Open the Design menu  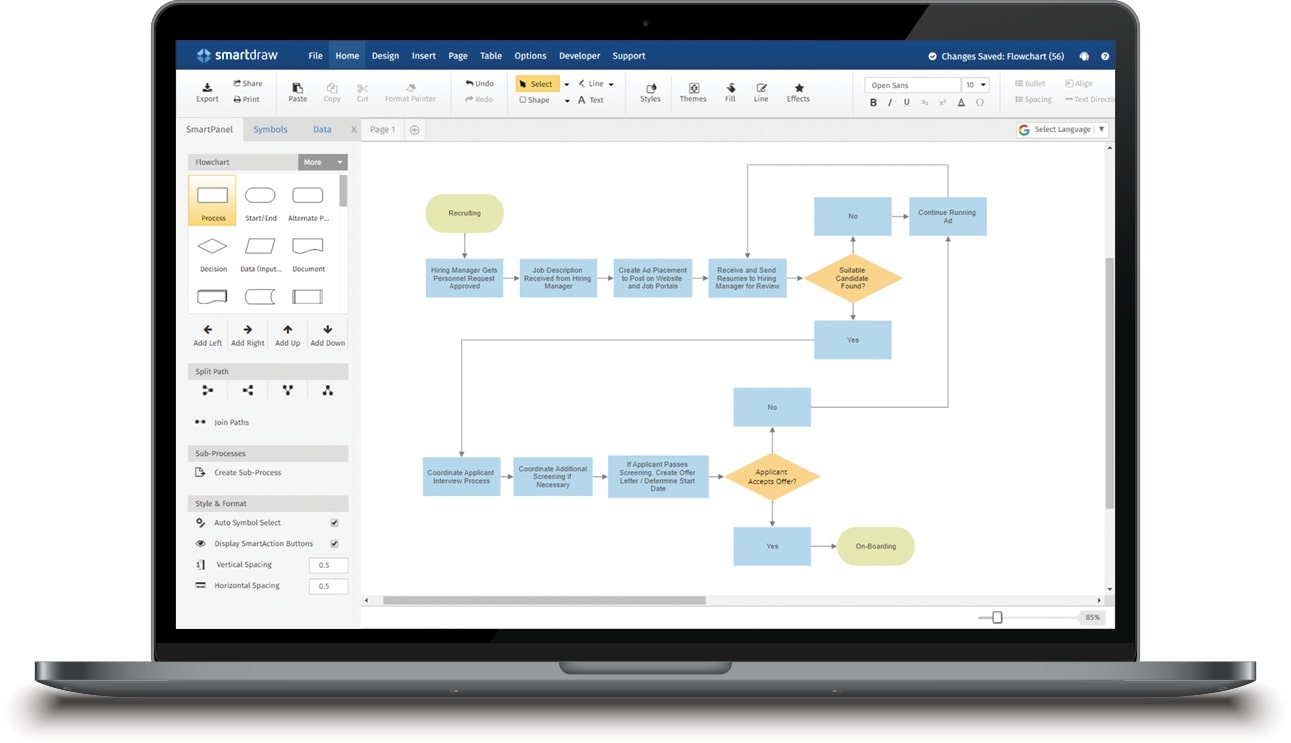coord(385,55)
